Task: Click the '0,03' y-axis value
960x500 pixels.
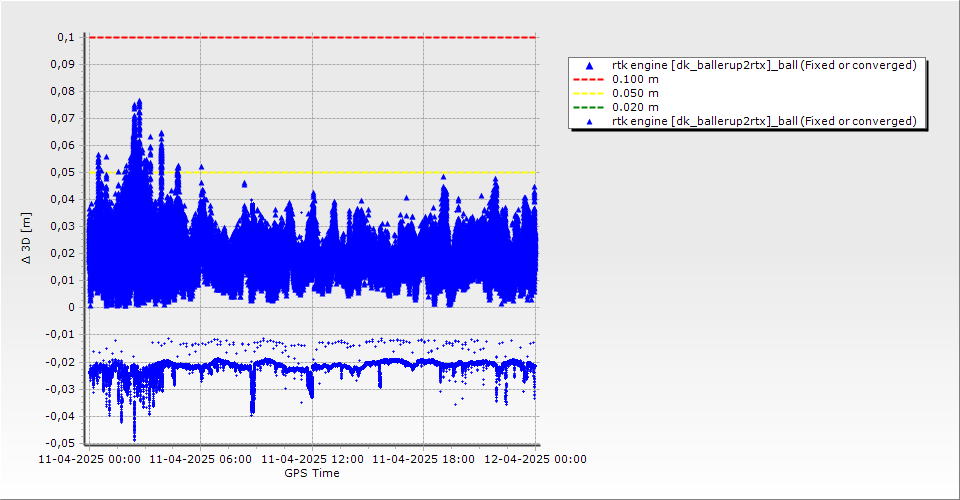Action: click(x=63, y=226)
